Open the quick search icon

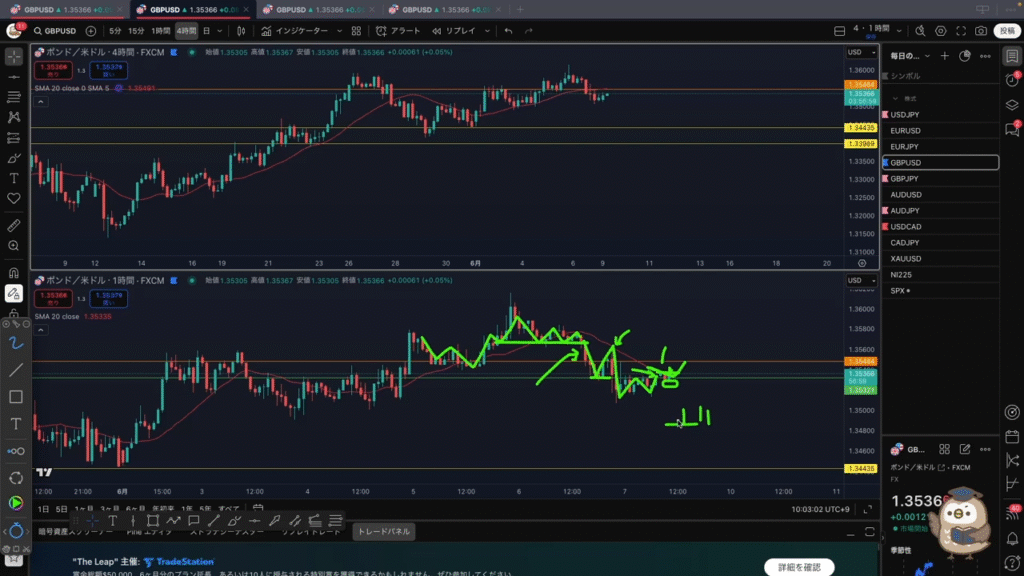coord(920,31)
